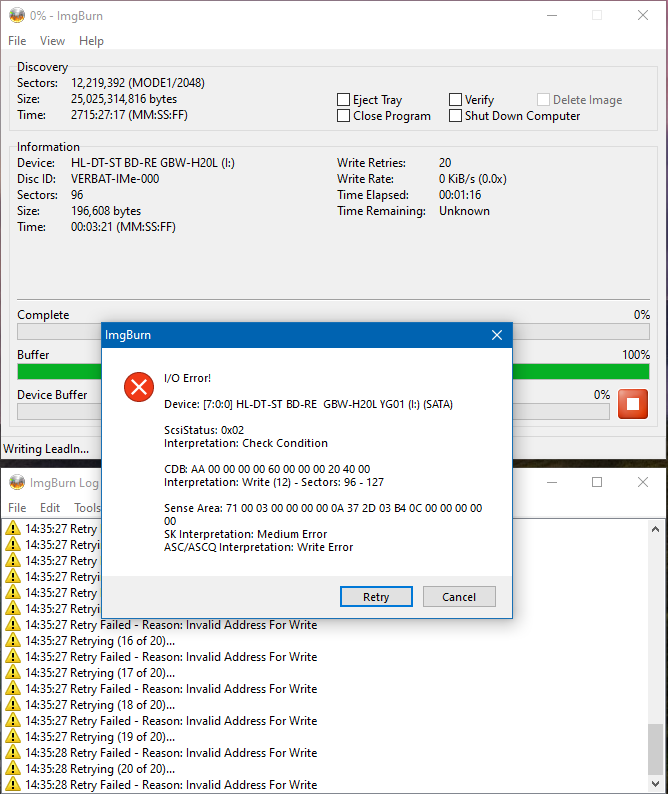Click warning icon beside Retrying (16 of 20)
668x794 pixels.
tap(13, 641)
